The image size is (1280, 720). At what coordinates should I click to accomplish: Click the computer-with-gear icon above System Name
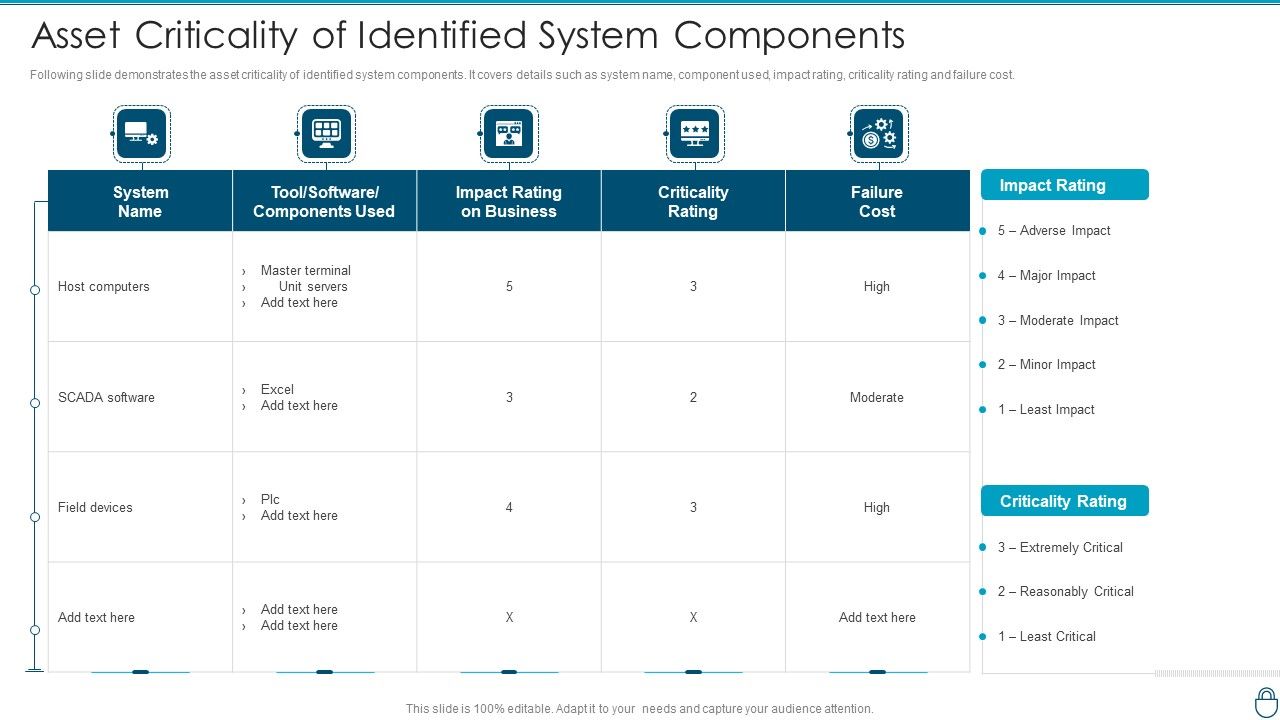[141, 134]
